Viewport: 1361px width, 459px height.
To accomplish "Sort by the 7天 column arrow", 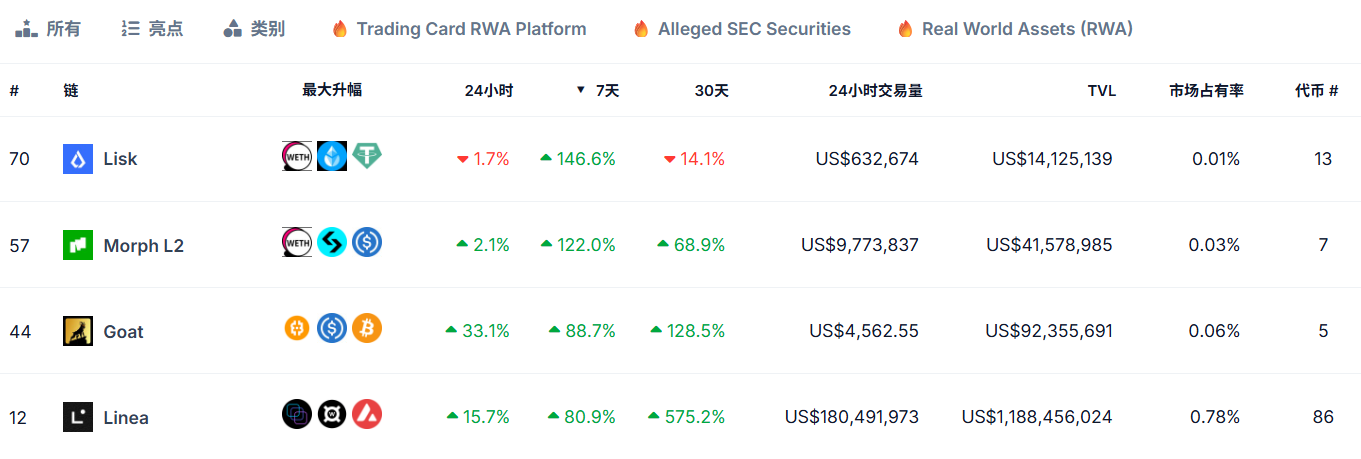I will point(580,90).
